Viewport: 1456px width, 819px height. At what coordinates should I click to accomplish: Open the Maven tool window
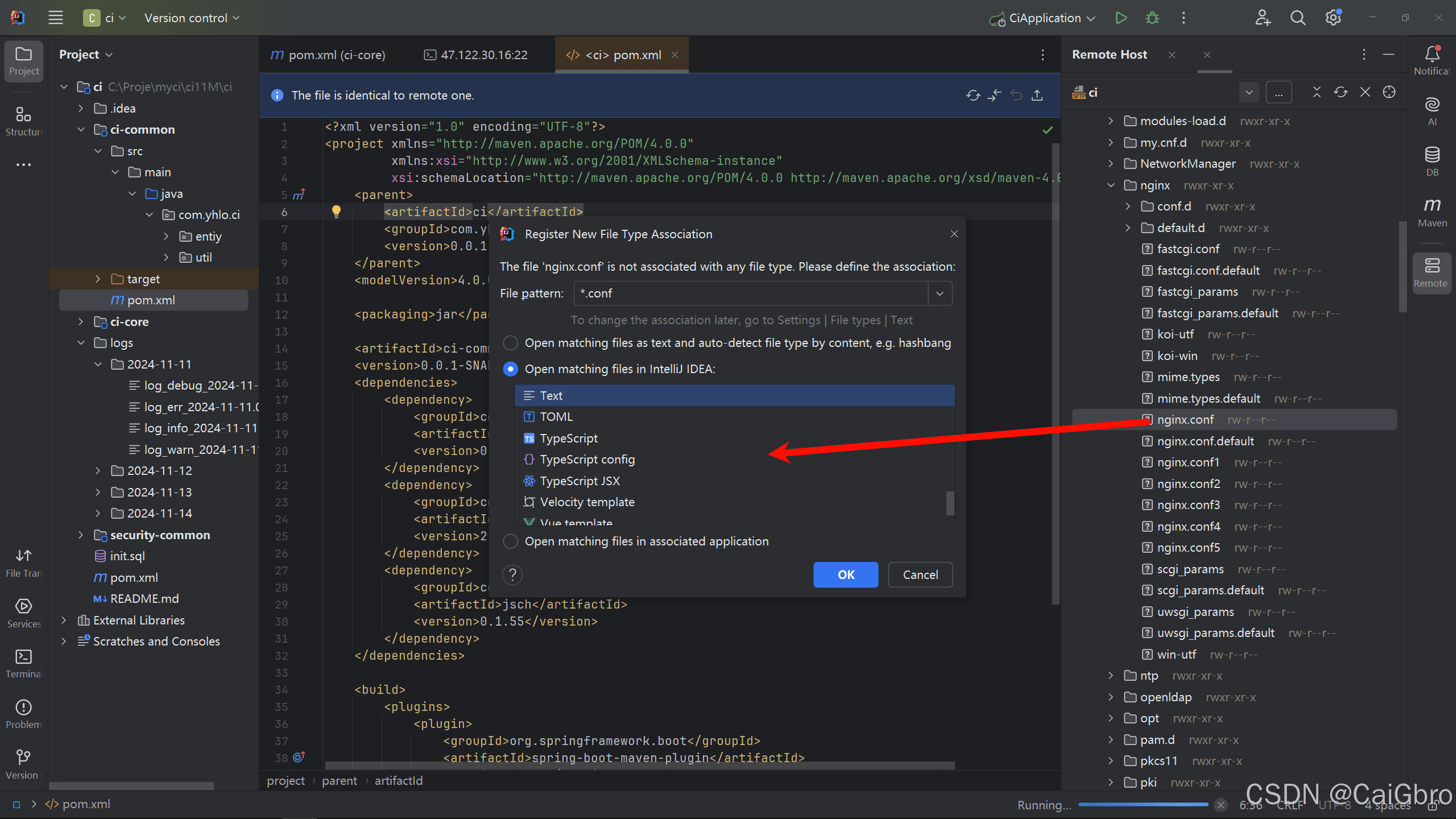1432,212
